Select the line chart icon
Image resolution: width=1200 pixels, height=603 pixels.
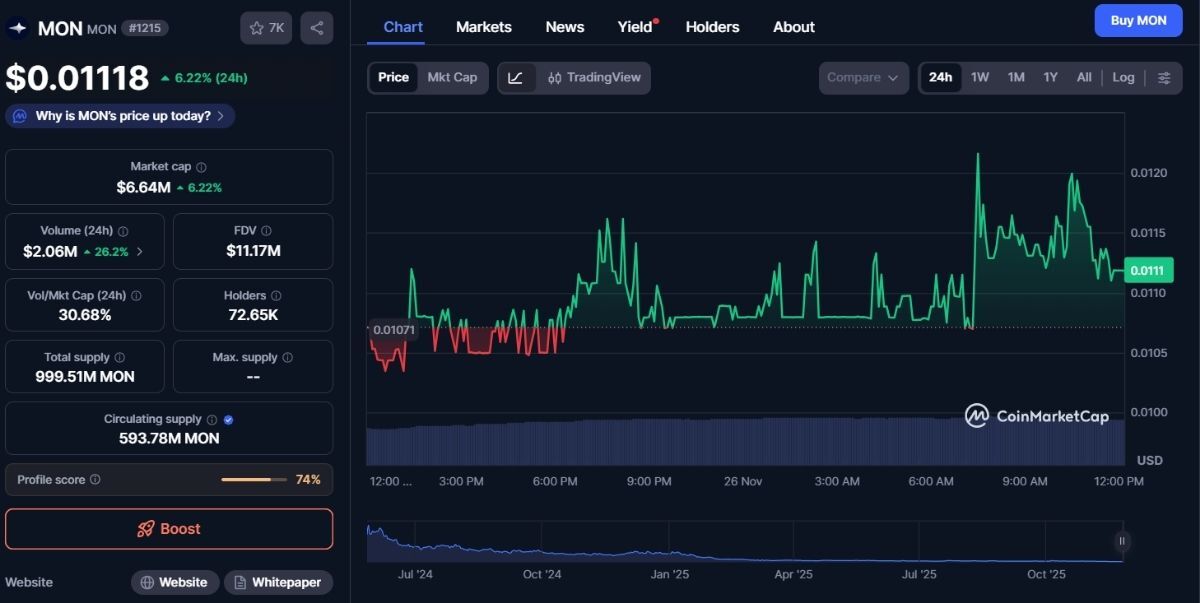pos(515,78)
